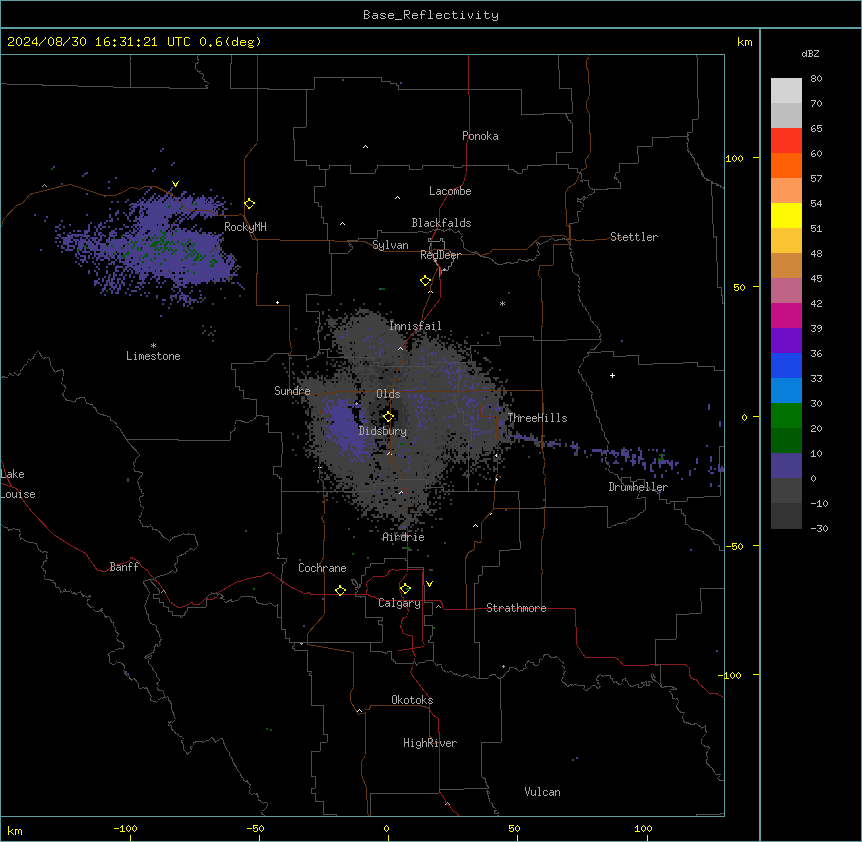Click the white plus marker northwest of Drumheller
Screen dimensions: 862x842
pos(612,375)
